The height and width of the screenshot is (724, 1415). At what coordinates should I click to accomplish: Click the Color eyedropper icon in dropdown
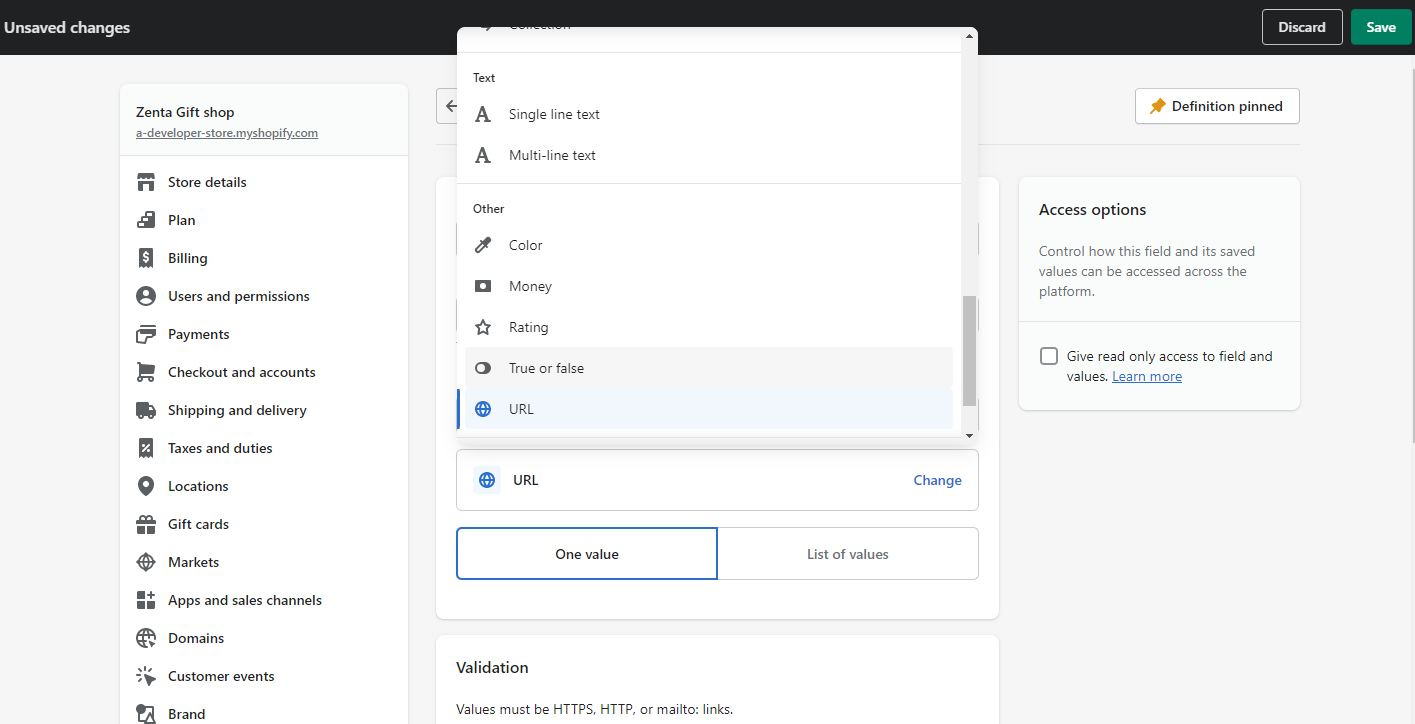click(x=483, y=245)
